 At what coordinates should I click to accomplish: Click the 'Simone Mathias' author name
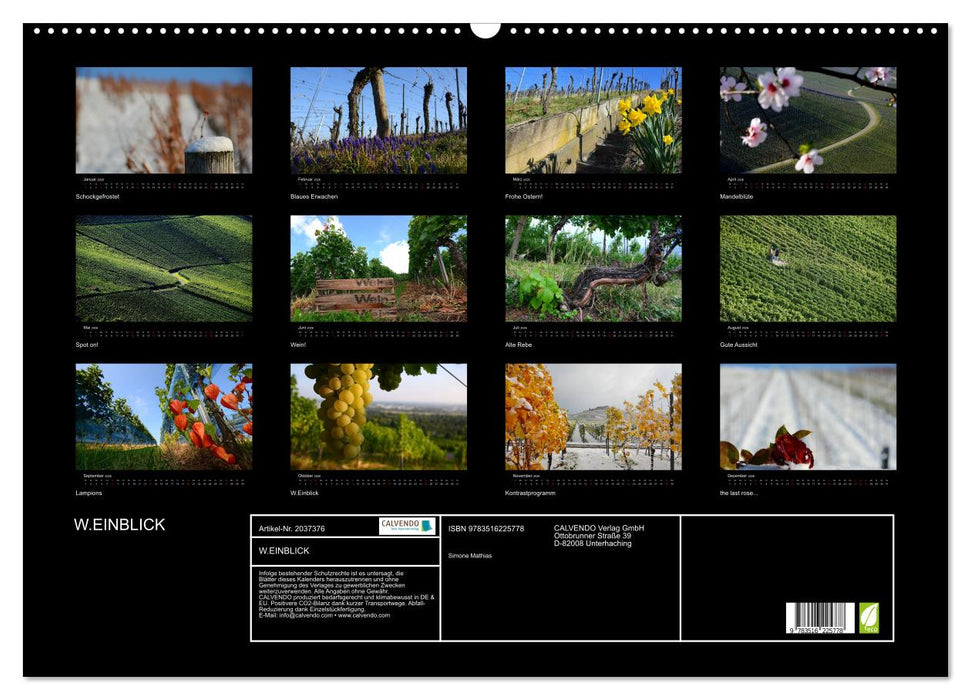coord(470,556)
